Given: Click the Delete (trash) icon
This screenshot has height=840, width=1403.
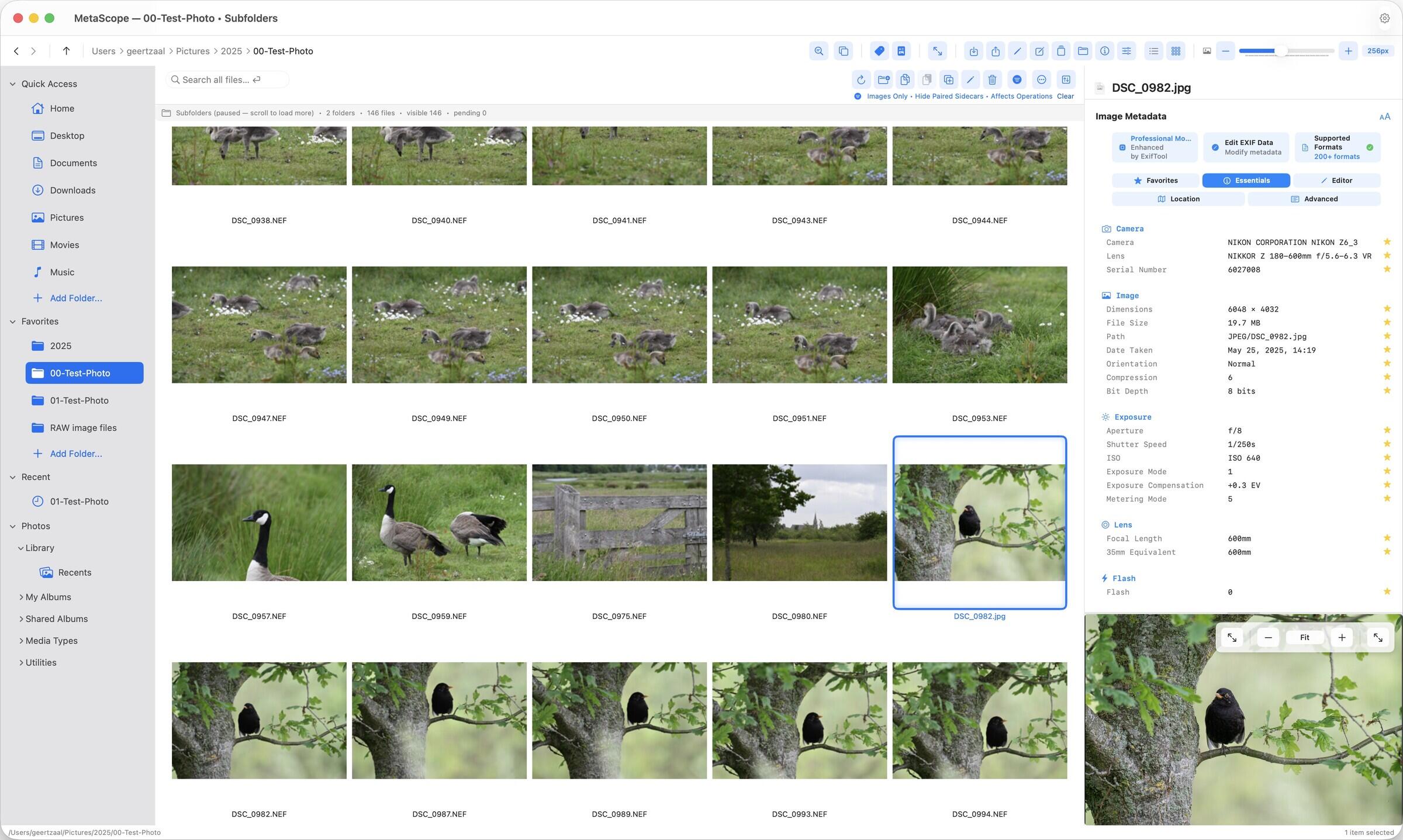Looking at the screenshot, I should tap(992, 79).
